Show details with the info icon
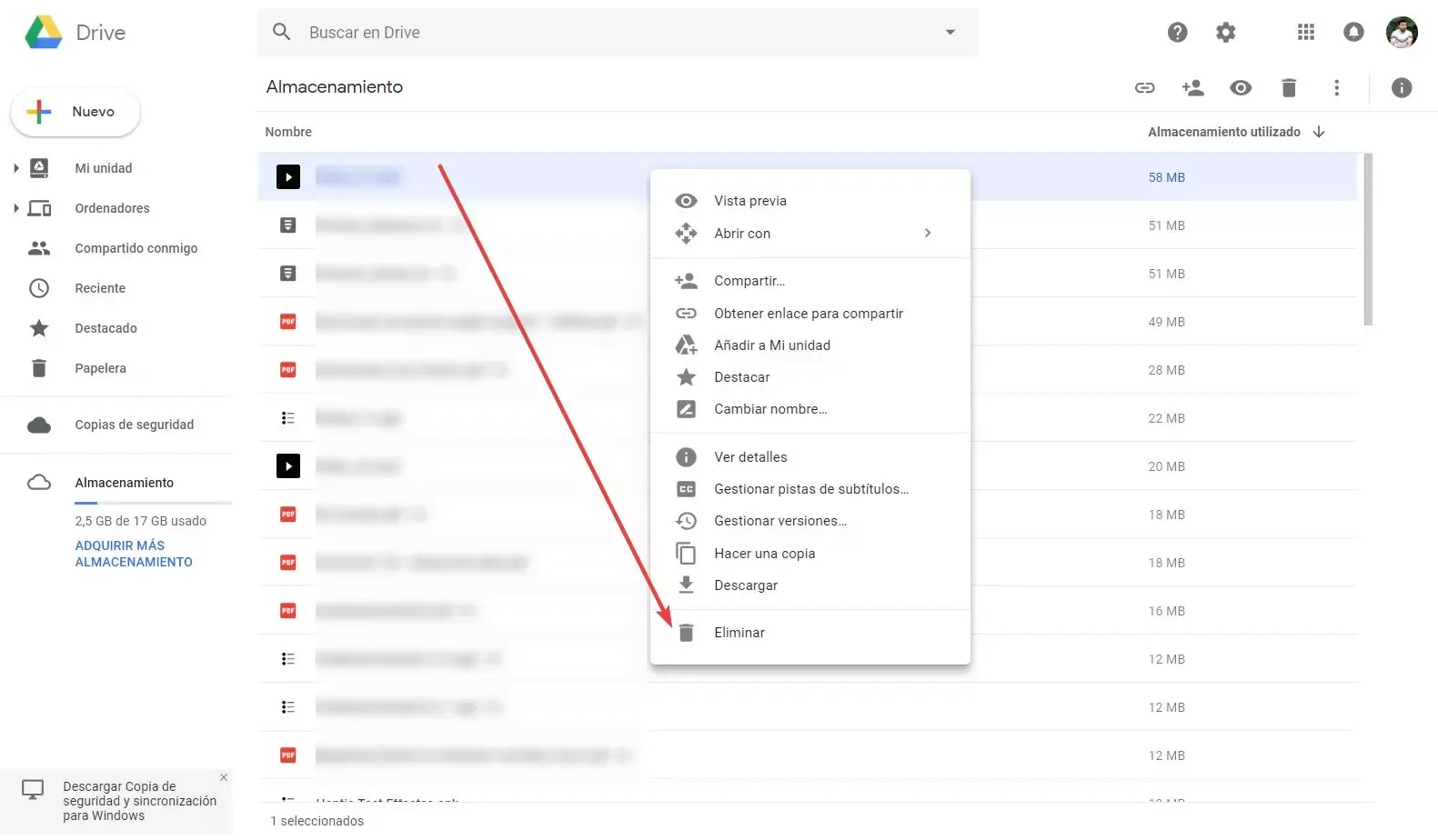This screenshot has height=840, width=1438. (x=1402, y=88)
